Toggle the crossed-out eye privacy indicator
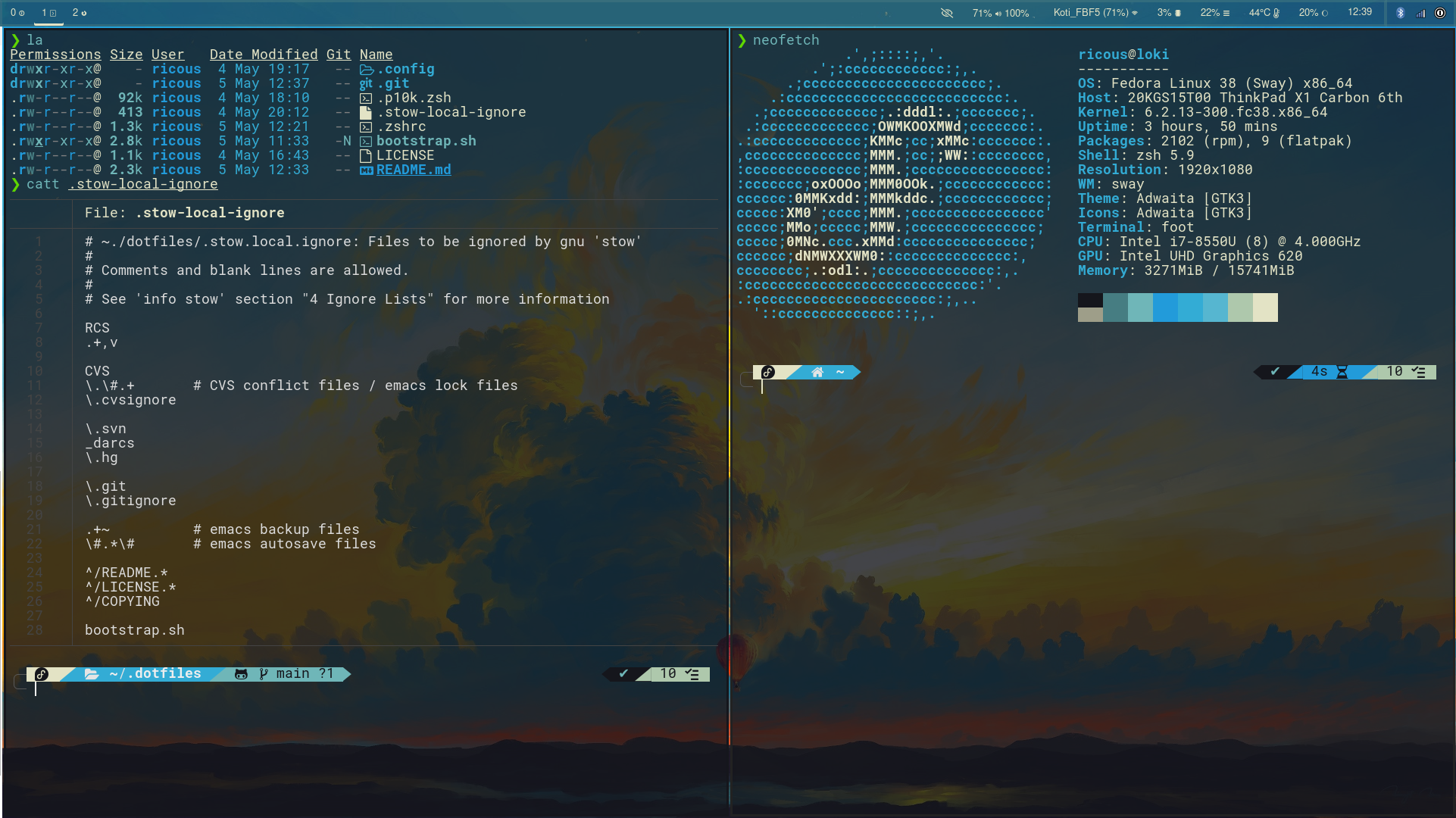Screen dimensions: 1456x818 tap(947, 13)
